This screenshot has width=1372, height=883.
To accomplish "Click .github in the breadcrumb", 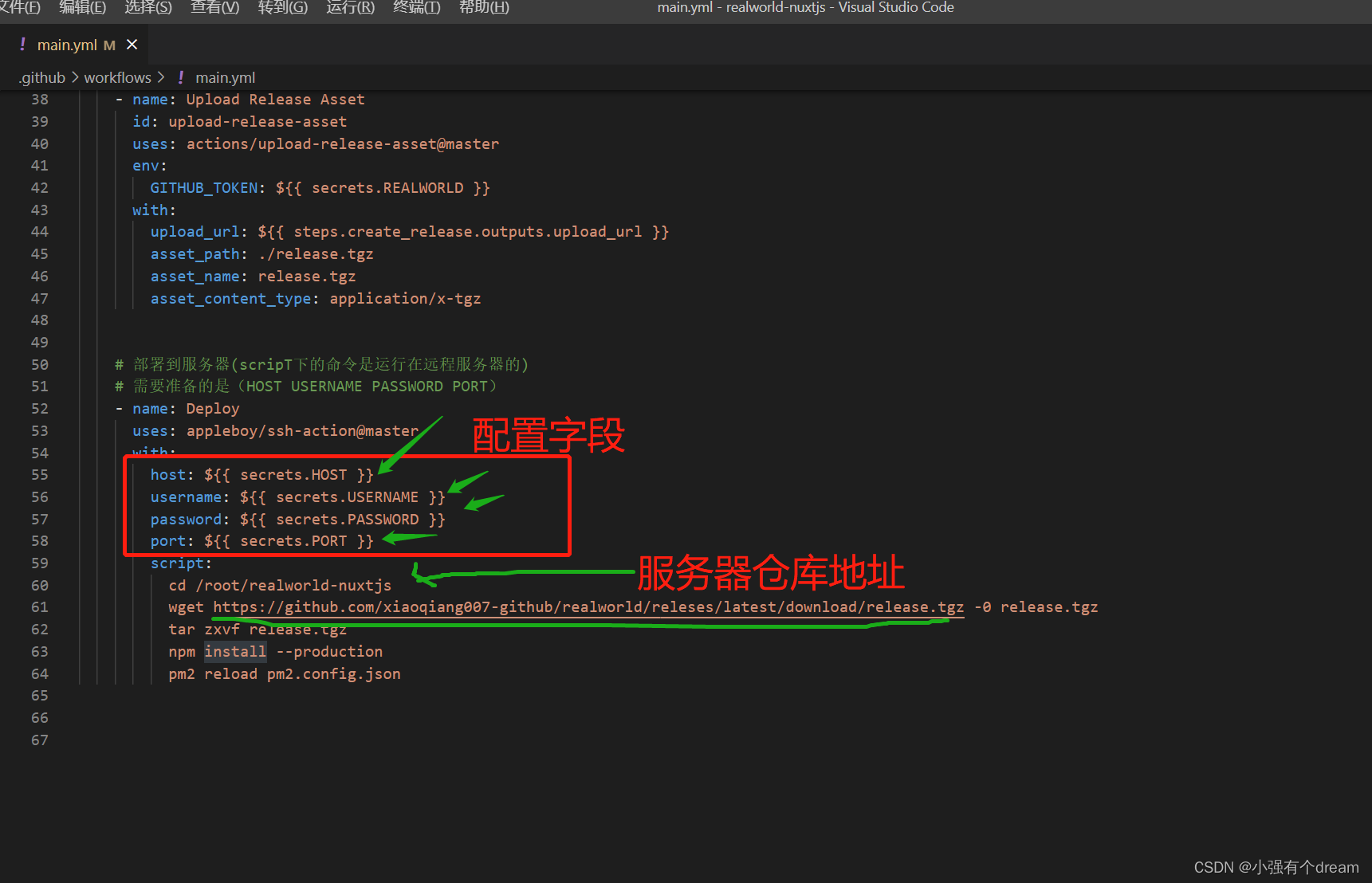I will pyautogui.click(x=42, y=77).
